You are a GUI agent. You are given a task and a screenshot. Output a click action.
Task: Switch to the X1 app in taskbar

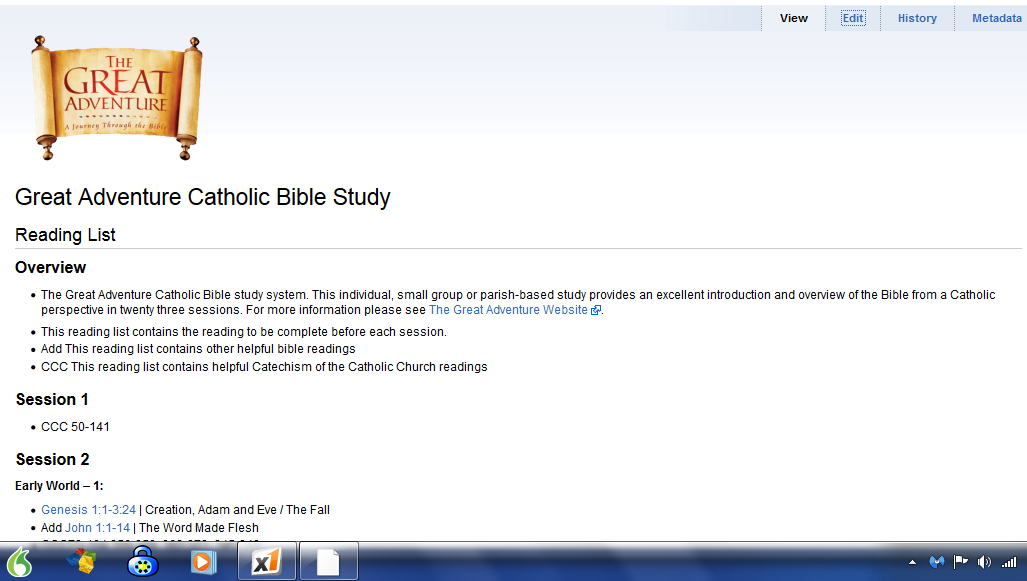tap(267, 561)
